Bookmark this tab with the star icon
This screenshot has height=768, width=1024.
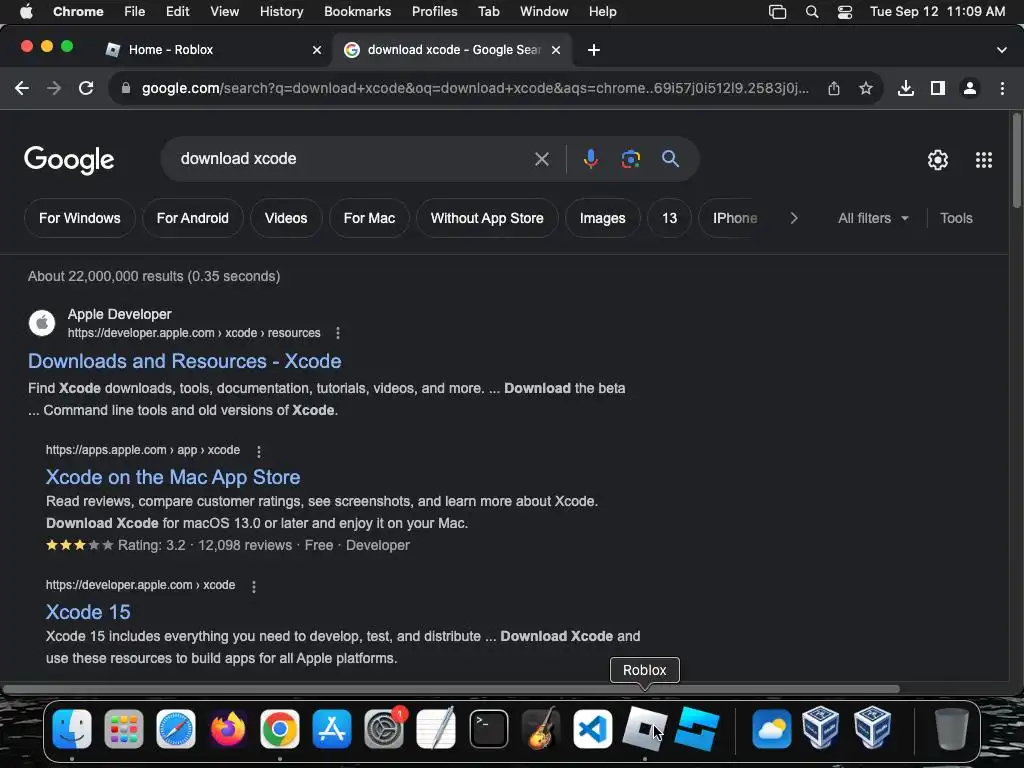(866, 88)
